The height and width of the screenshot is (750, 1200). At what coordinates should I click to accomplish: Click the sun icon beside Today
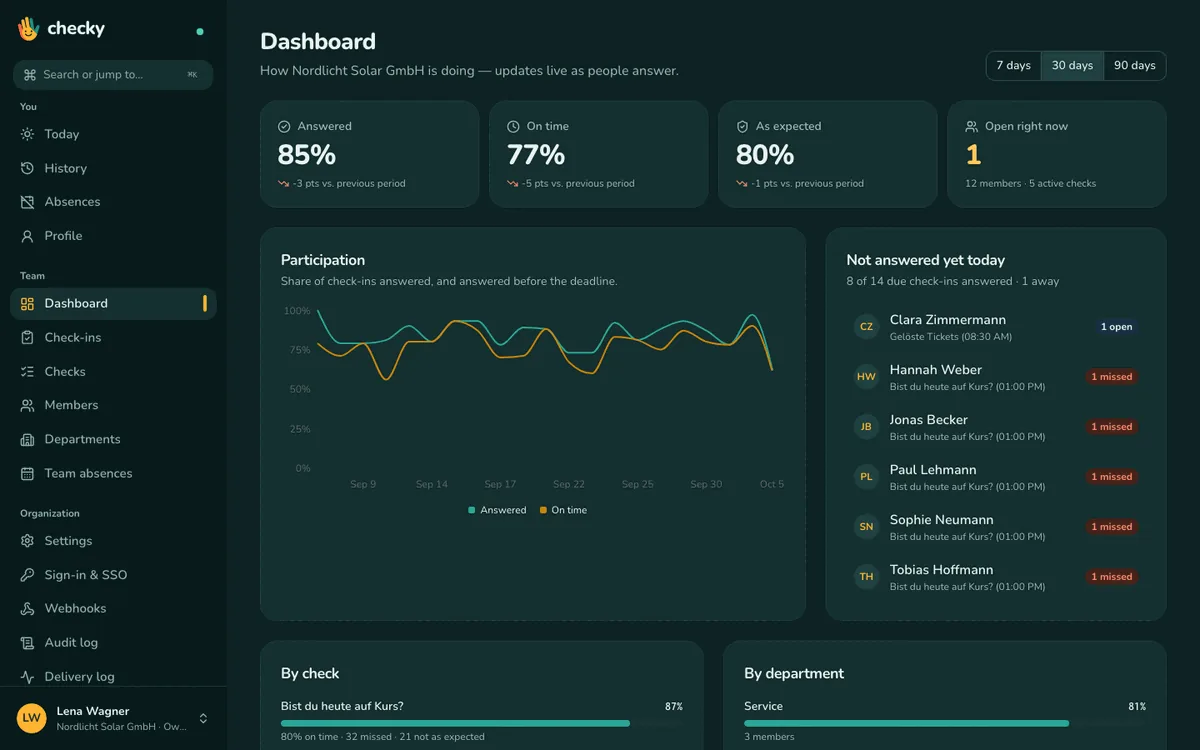click(27, 134)
